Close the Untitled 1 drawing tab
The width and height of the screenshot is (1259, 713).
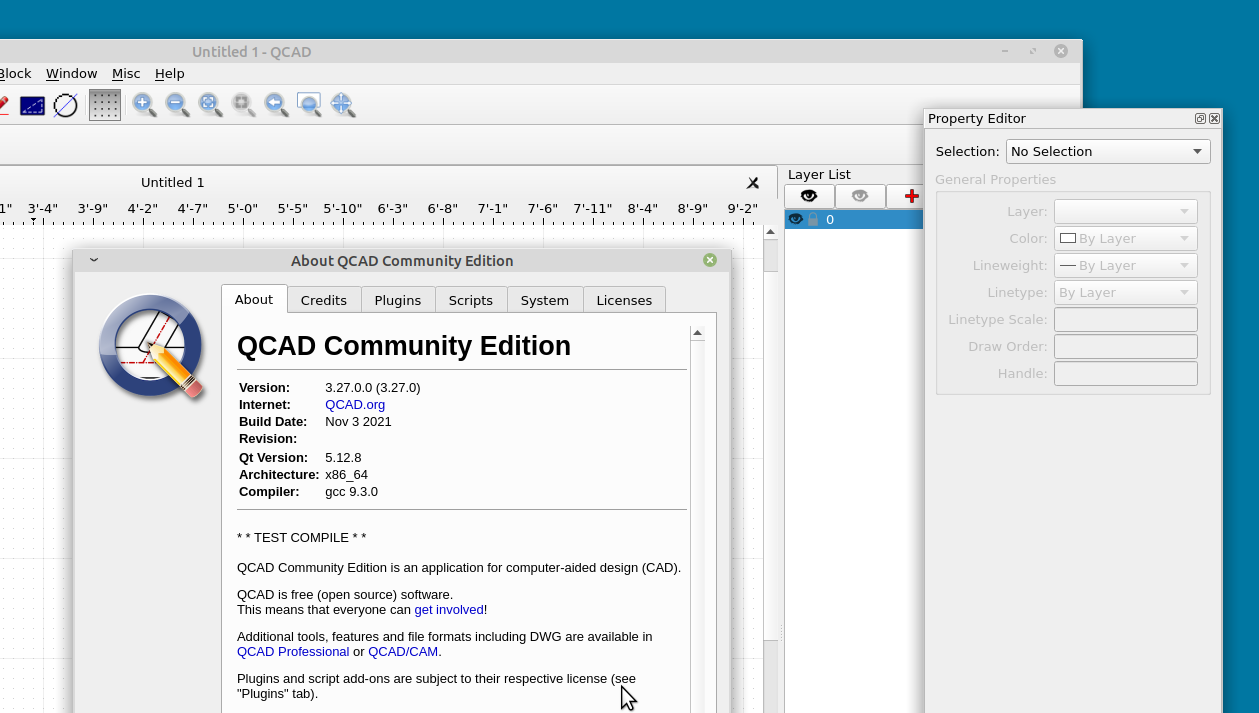point(753,183)
